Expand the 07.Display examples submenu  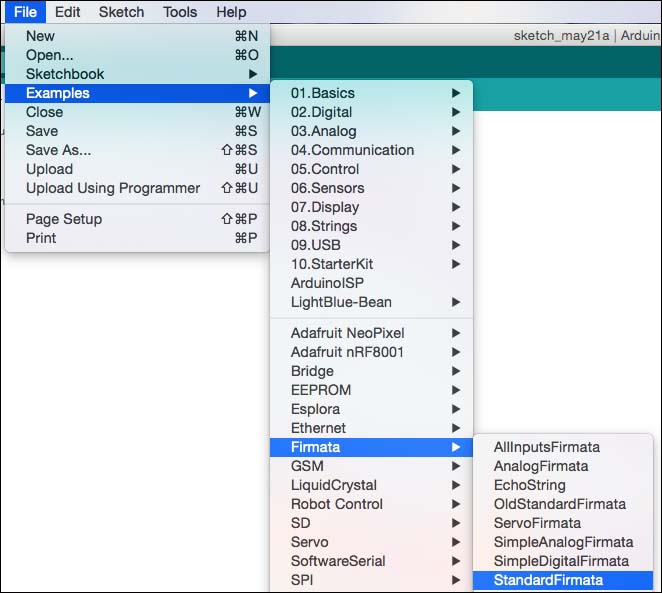(371, 207)
